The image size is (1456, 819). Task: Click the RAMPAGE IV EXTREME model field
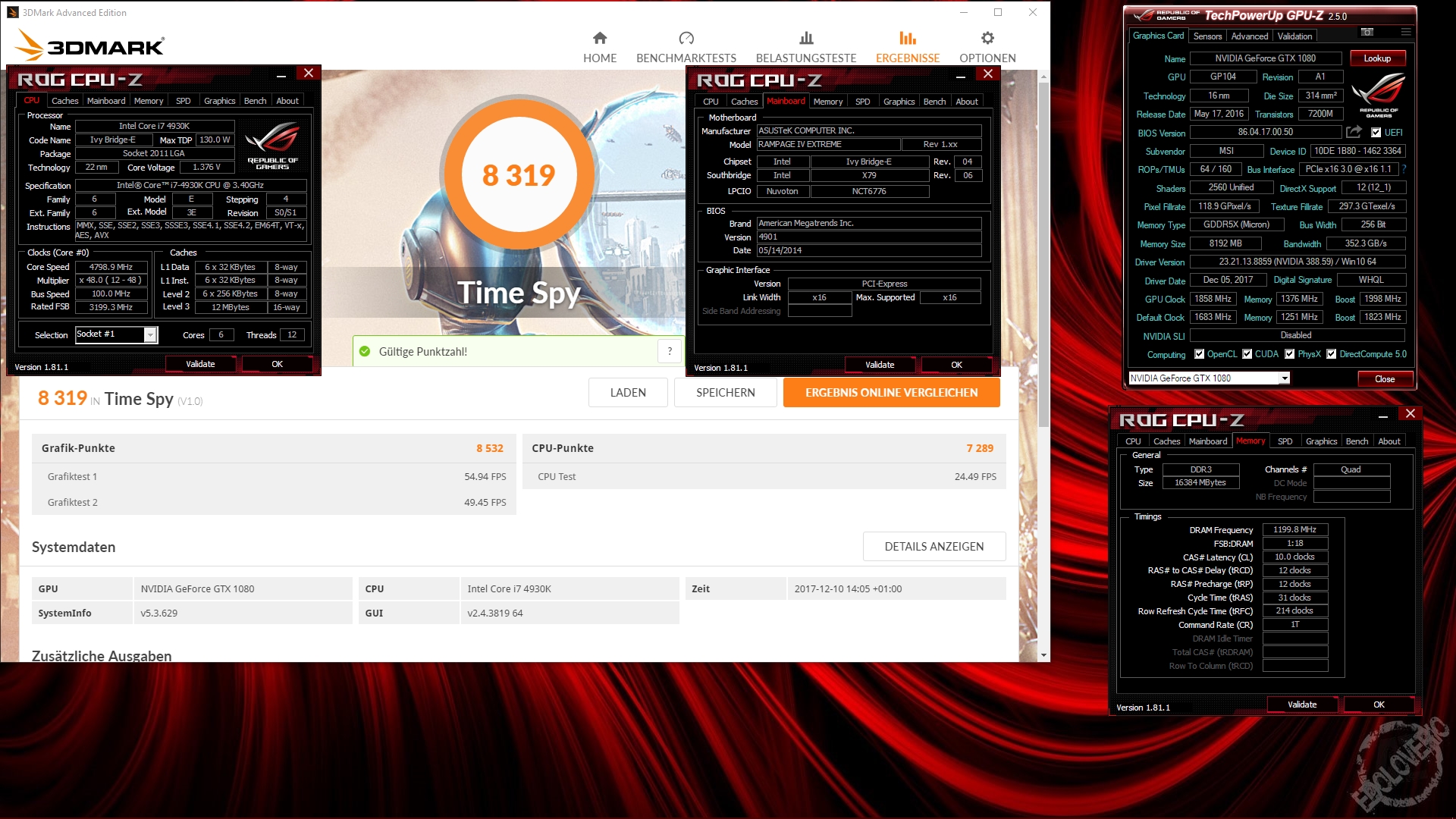(x=829, y=144)
